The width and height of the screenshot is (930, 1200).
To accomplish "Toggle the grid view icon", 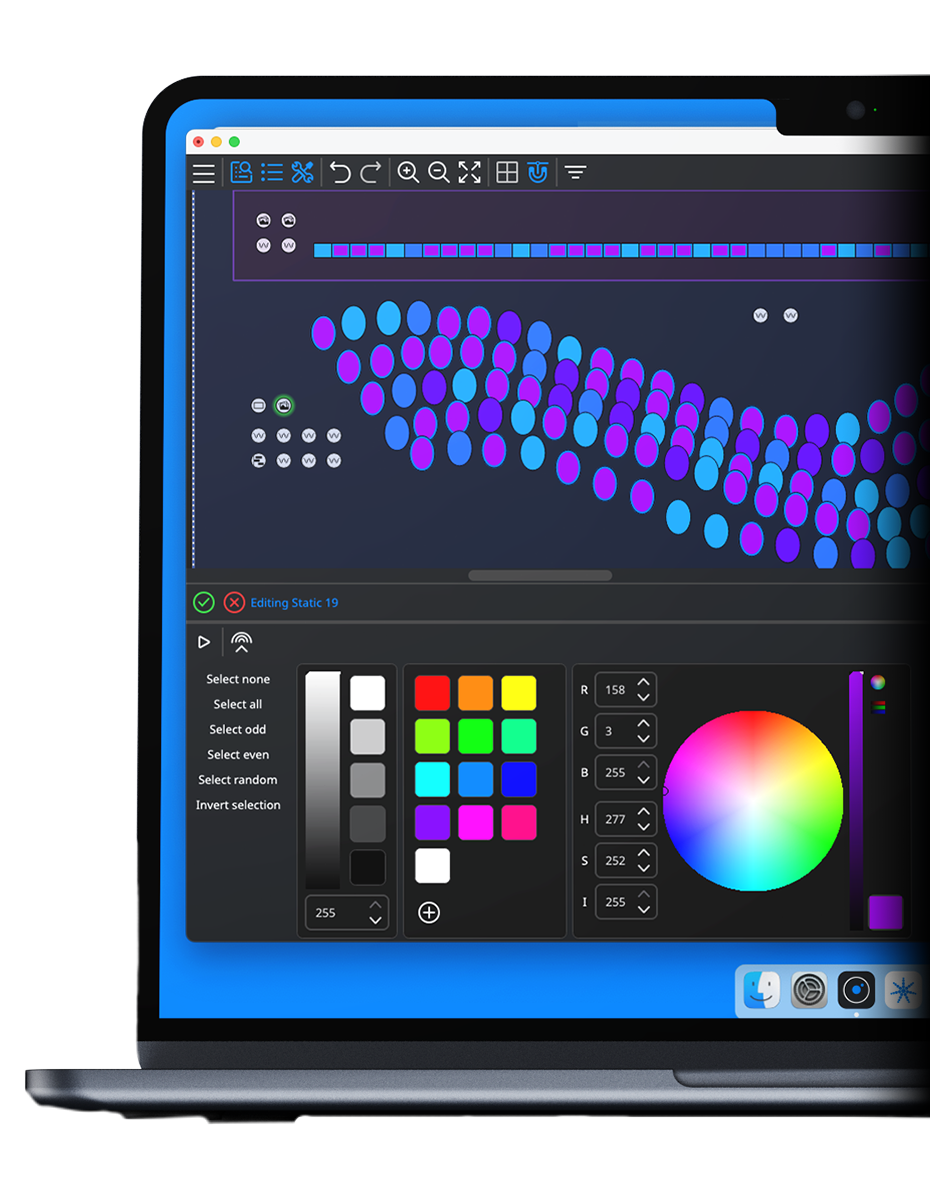I will pos(507,173).
